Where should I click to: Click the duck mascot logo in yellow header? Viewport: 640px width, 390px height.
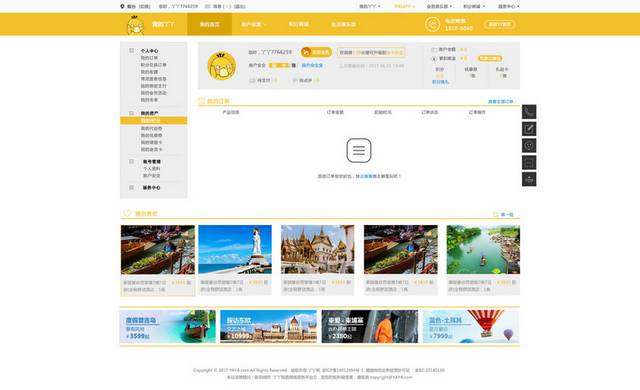[x=135, y=25]
